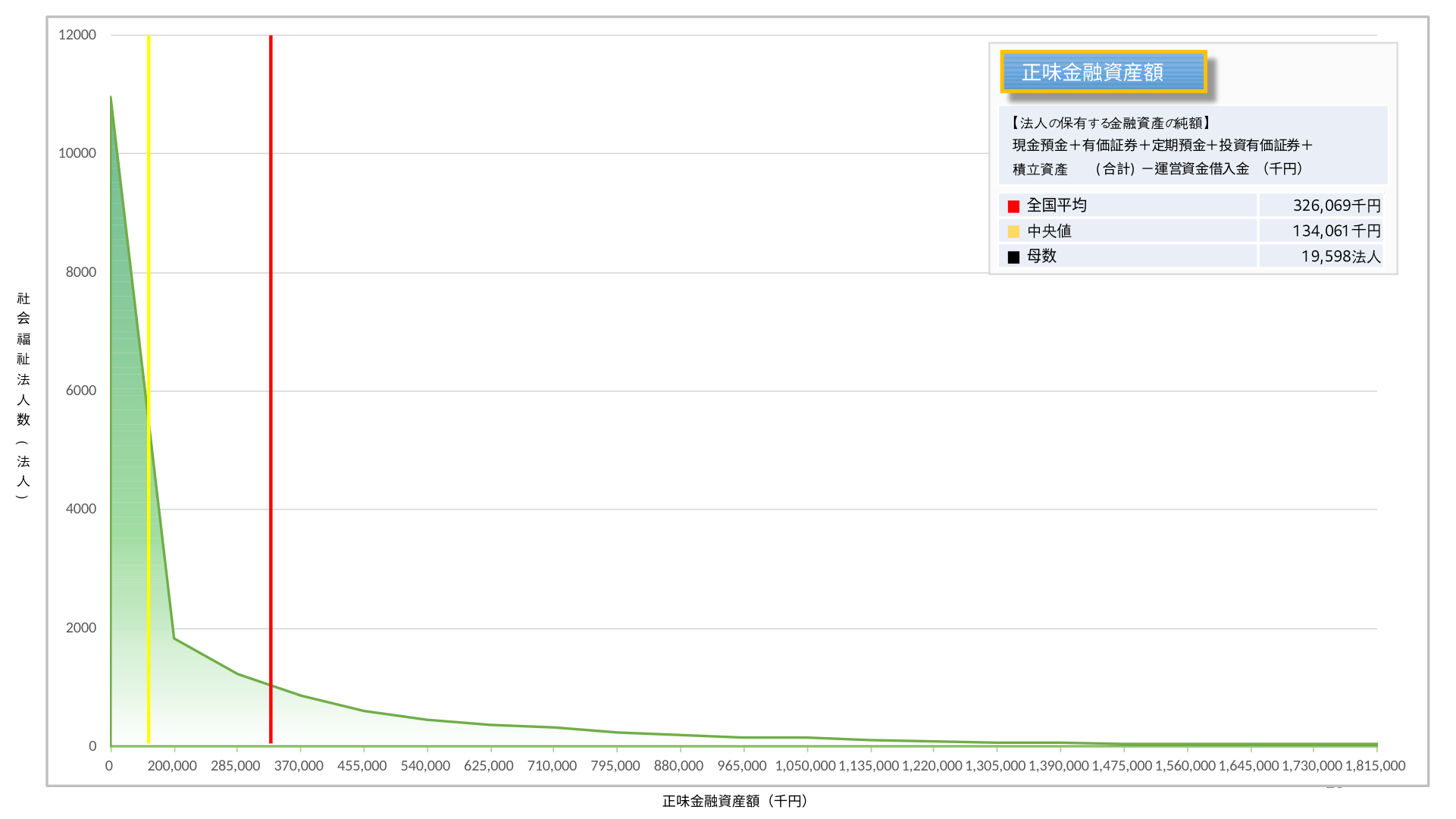Click the x-axis title 正味金融資産額（千円）
This screenshot has height=819, width=1456.
click(x=734, y=801)
